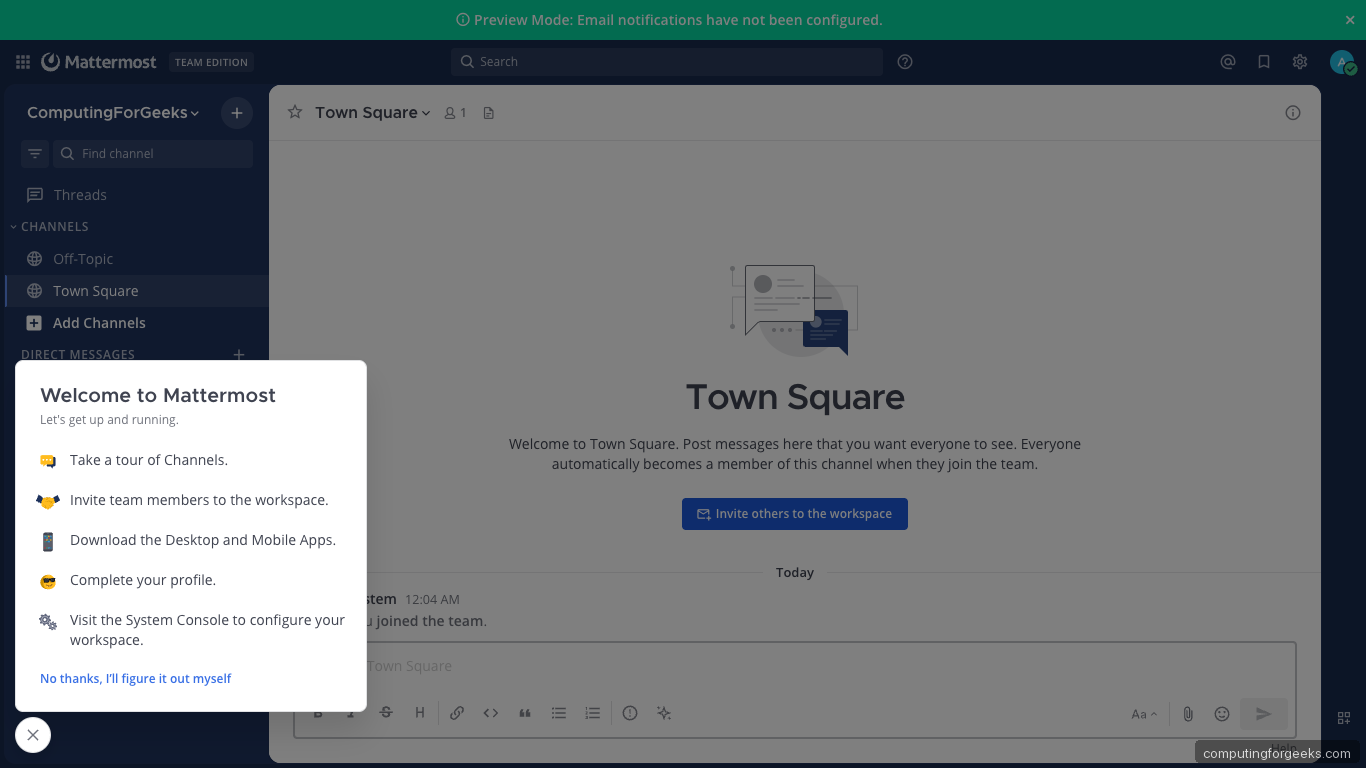The height and width of the screenshot is (768, 1366).
Task: Insert a link using the formatting toolbar
Action: pyautogui.click(x=457, y=713)
